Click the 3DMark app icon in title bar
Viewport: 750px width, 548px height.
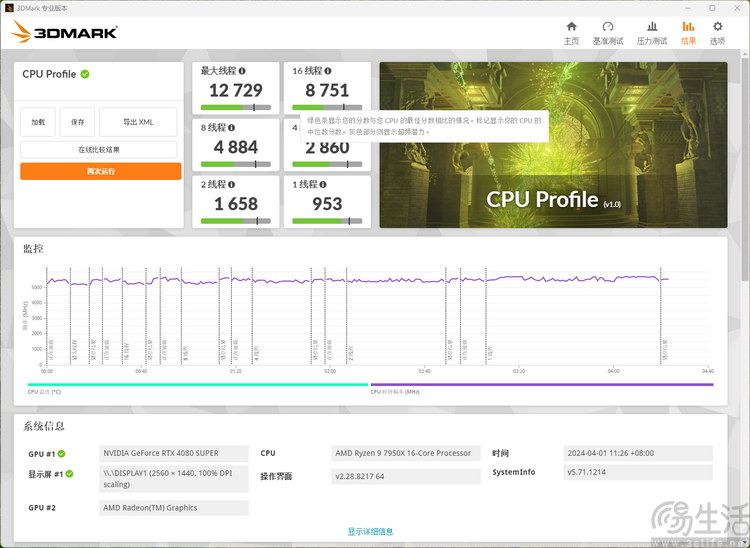click(x=9, y=8)
